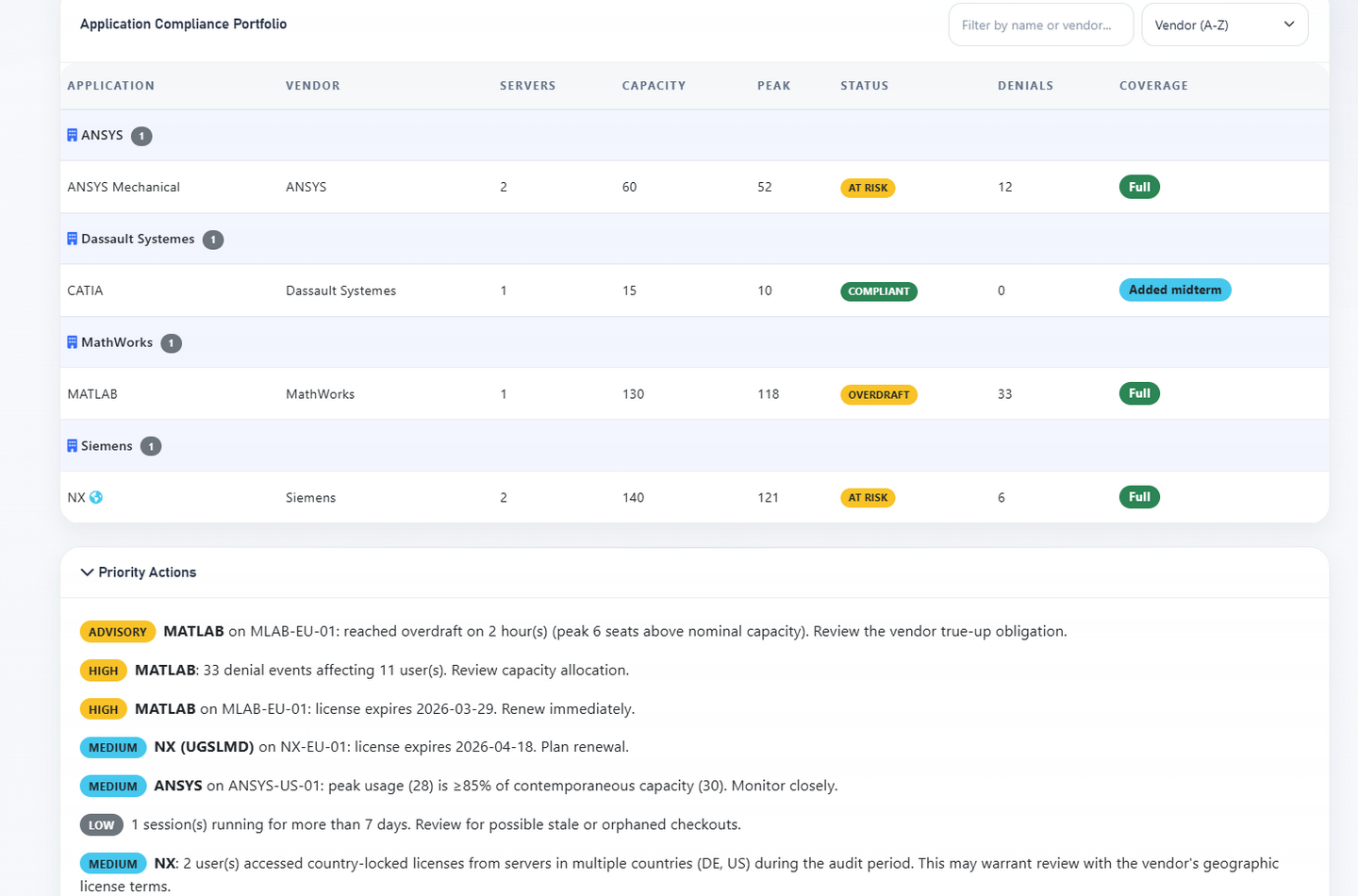1358x896 pixels.
Task: Click the CATIA application name
Action: click(85, 290)
